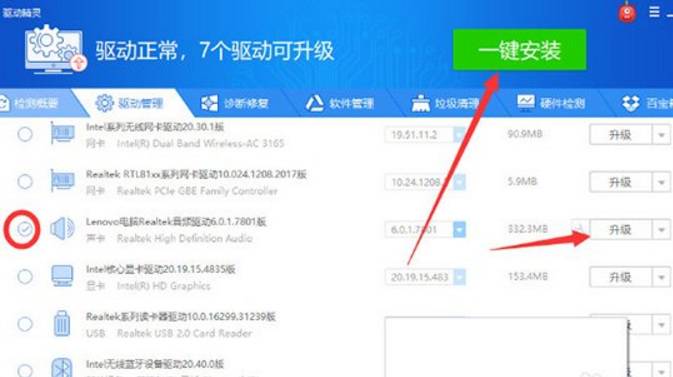Click the 5.9MB size value
Viewport: 673px width, 377px height.
(522, 182)
